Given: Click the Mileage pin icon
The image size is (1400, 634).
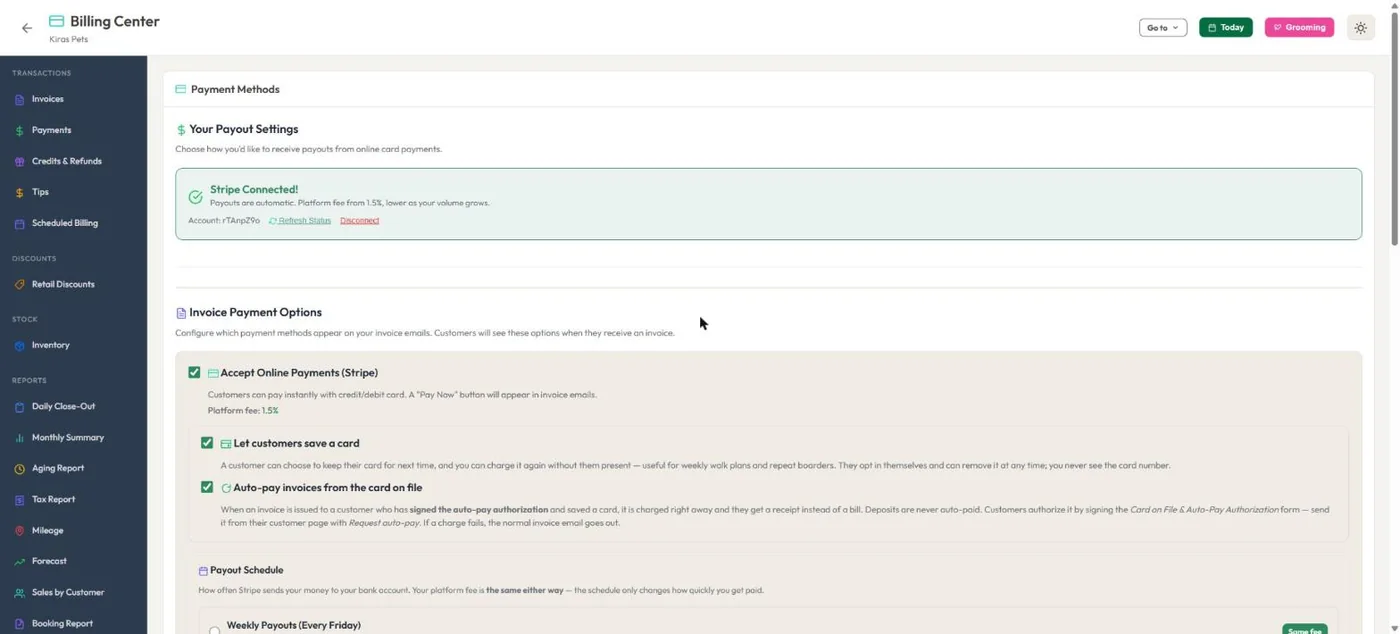Looking at the screenshot, I should pos(19,531).
